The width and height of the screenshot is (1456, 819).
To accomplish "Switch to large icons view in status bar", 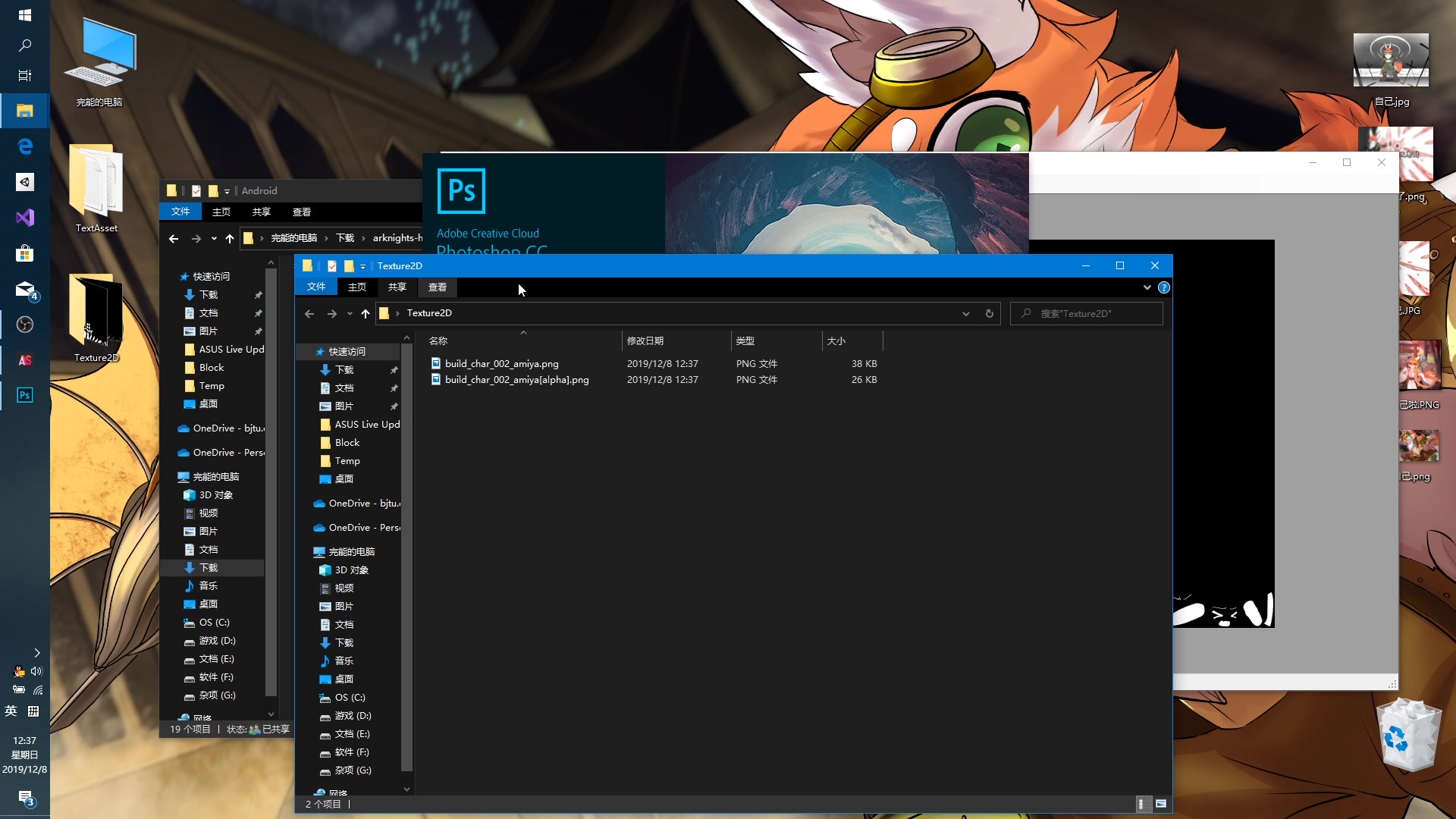I will click(x=1161, y=804).
